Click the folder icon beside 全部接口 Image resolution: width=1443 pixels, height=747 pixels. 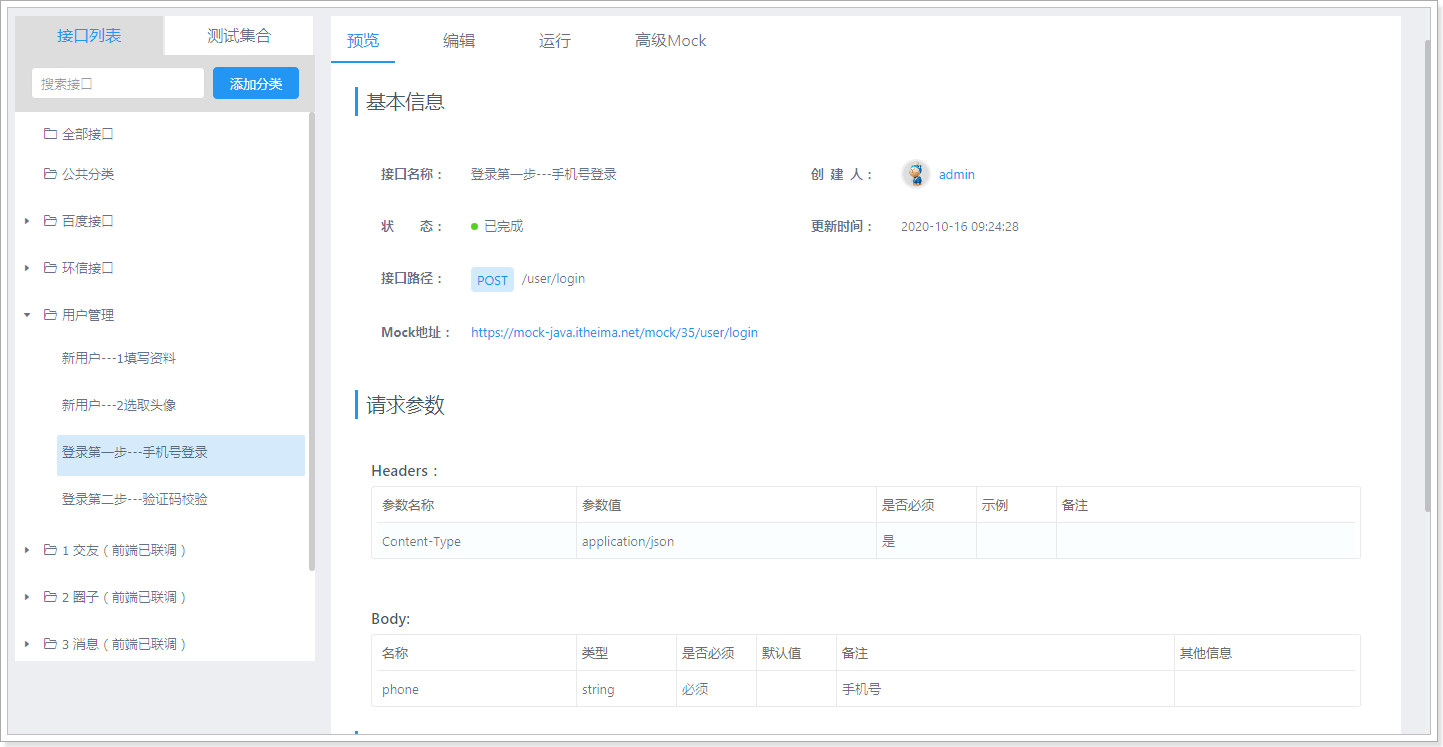coord(50,133)
